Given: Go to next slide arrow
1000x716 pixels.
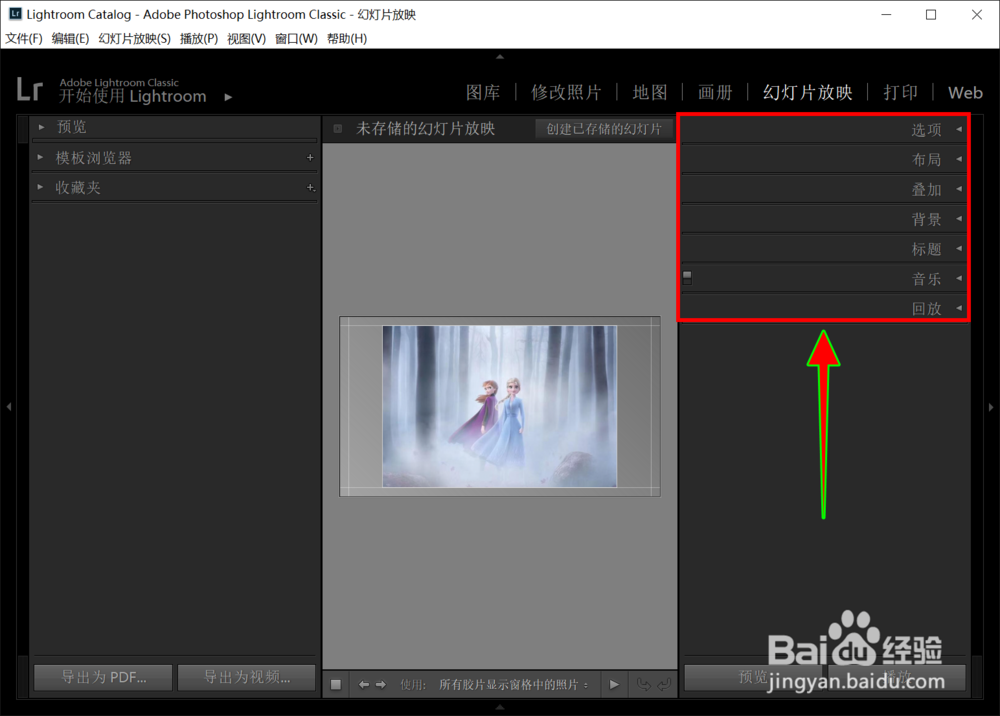Looking at the screenshot, I should 381,685.
